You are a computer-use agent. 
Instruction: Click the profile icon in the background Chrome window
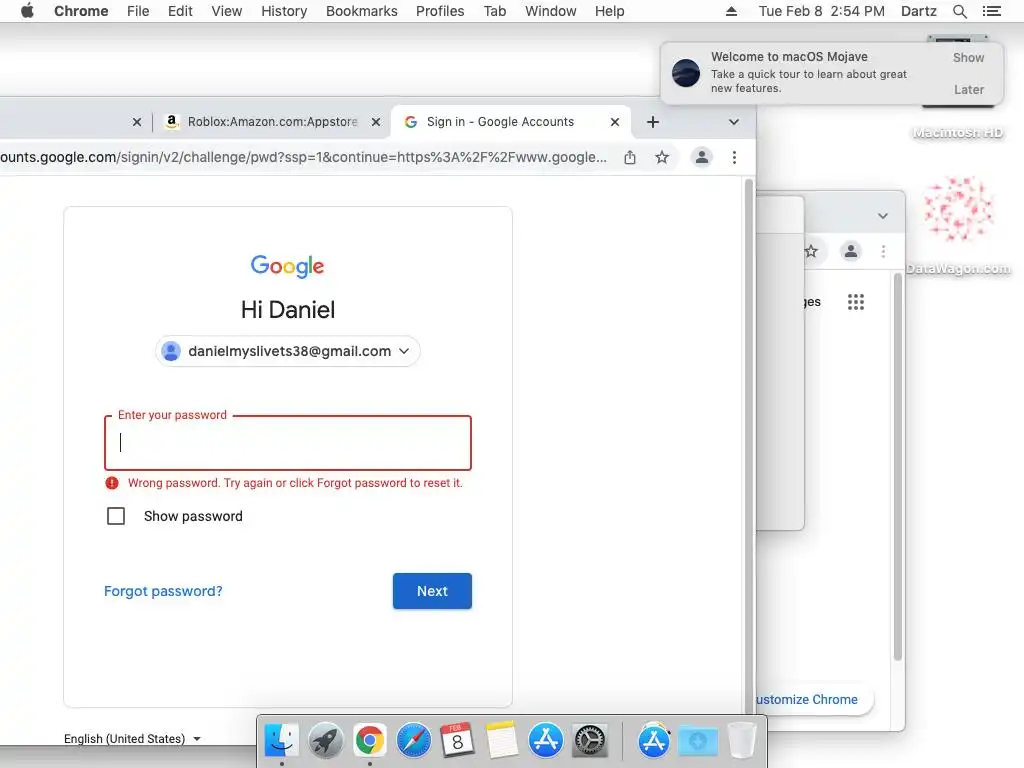coord(851,251)
